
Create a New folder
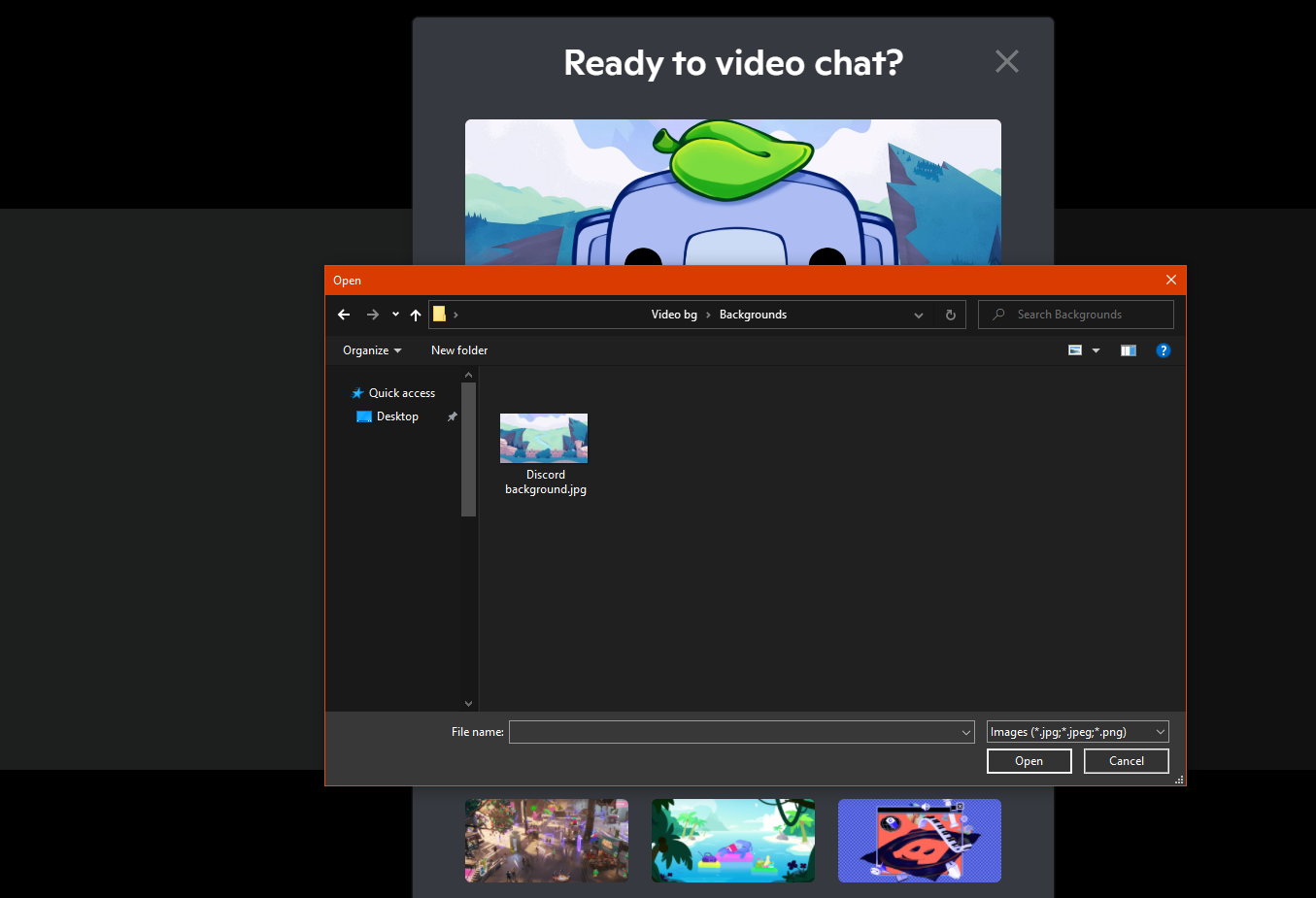(x=458, y=349)
